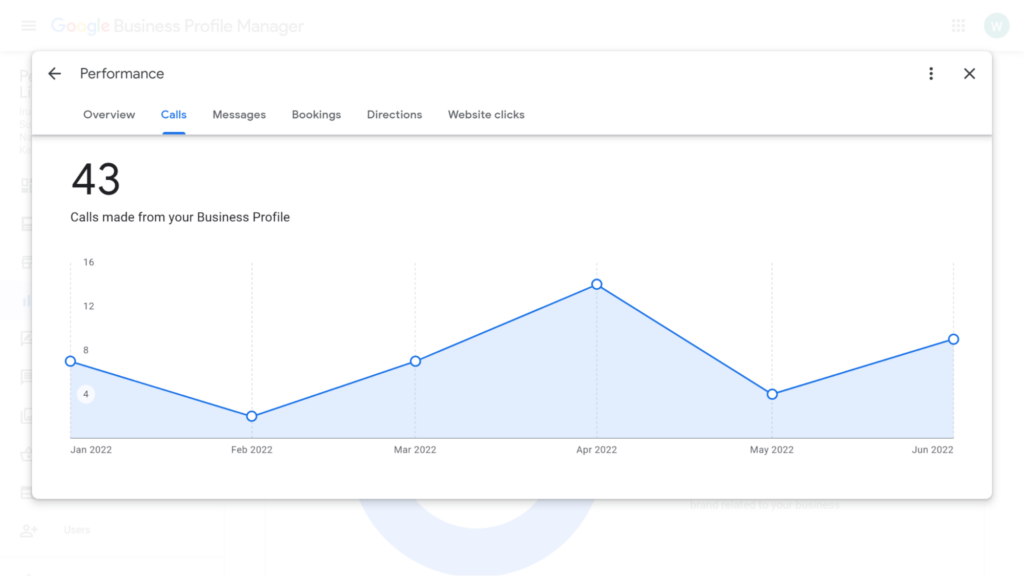Select the Jun 2022 data point
The width and height of the screenshot is (1024, 576).
[953, 340]
